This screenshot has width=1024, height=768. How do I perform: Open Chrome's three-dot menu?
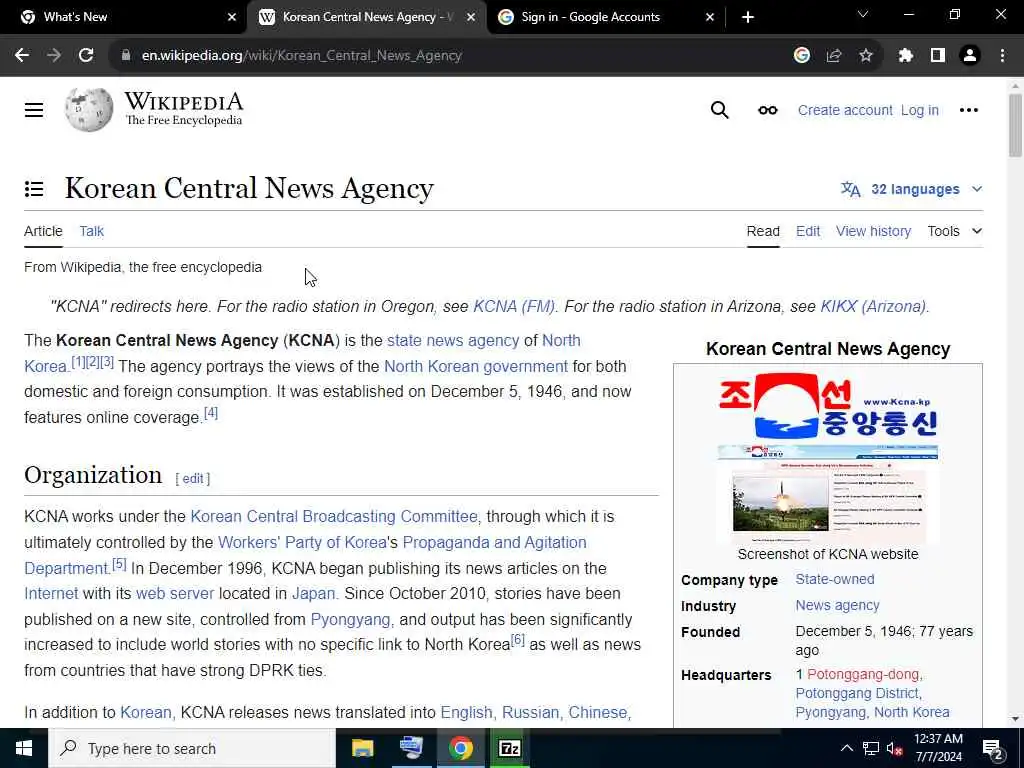[x=1002, y=56]
